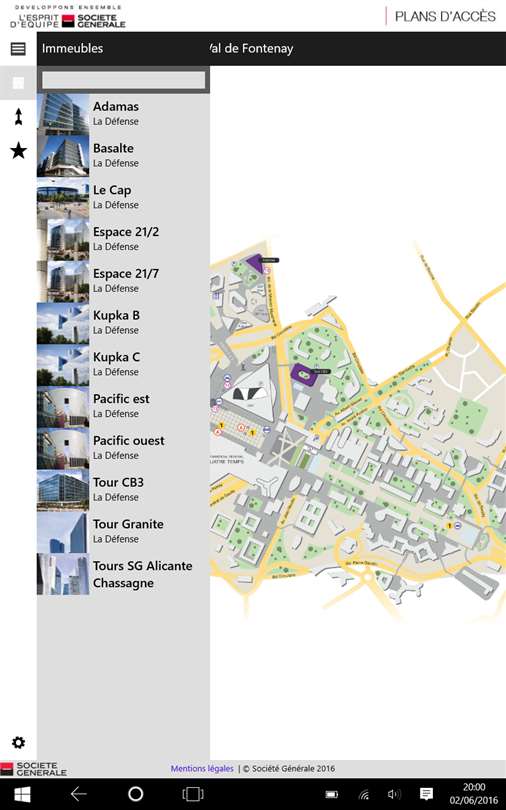Select Espace 21/7 building row
This screenshot has height=810, width=506.
123,282
